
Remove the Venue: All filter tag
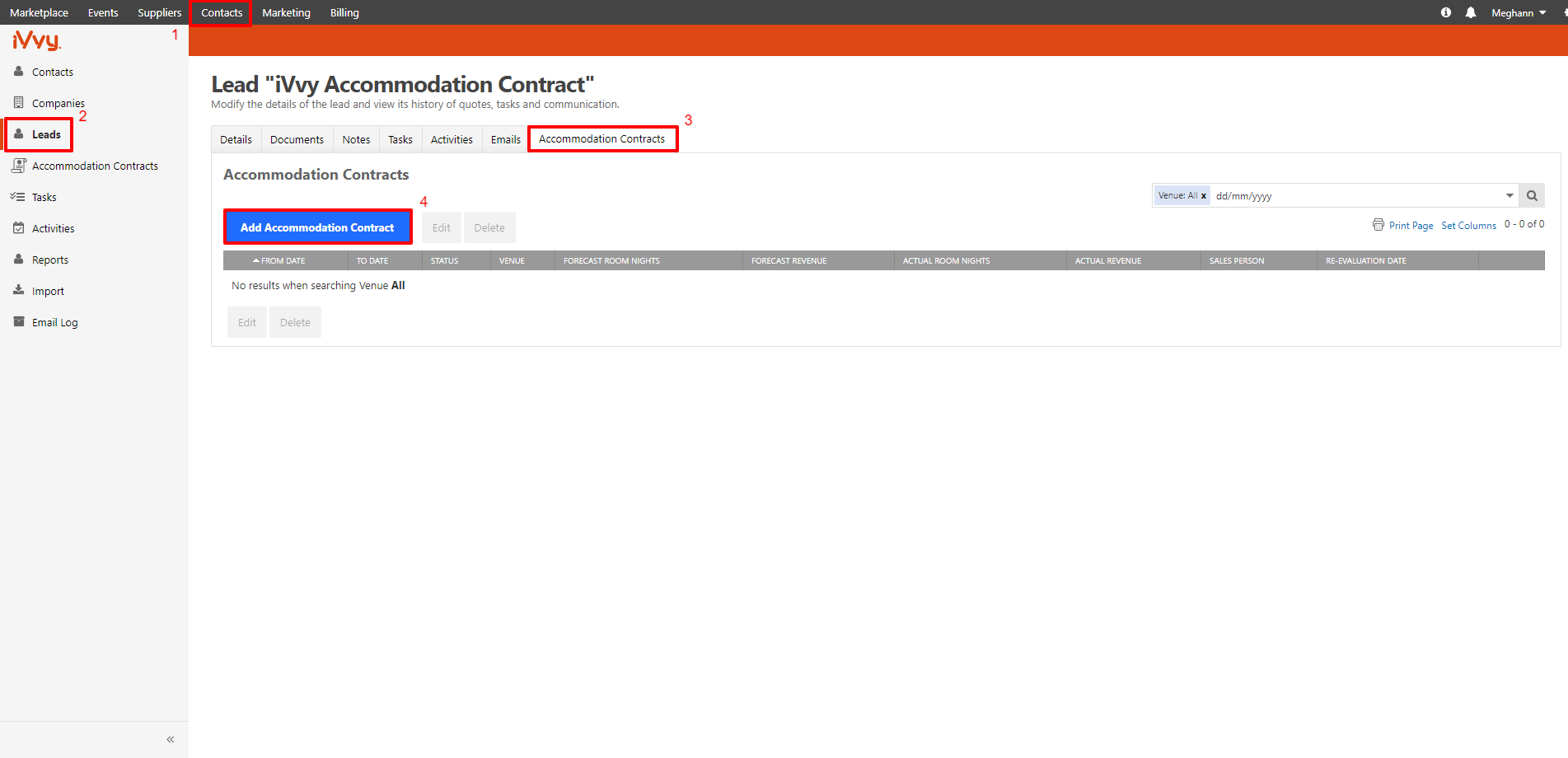click(x=1204, y=196)
